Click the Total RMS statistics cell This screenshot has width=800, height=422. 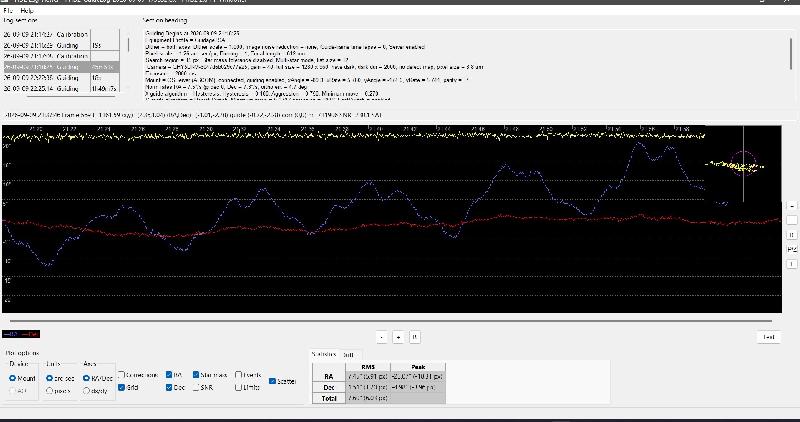point(368,398)
